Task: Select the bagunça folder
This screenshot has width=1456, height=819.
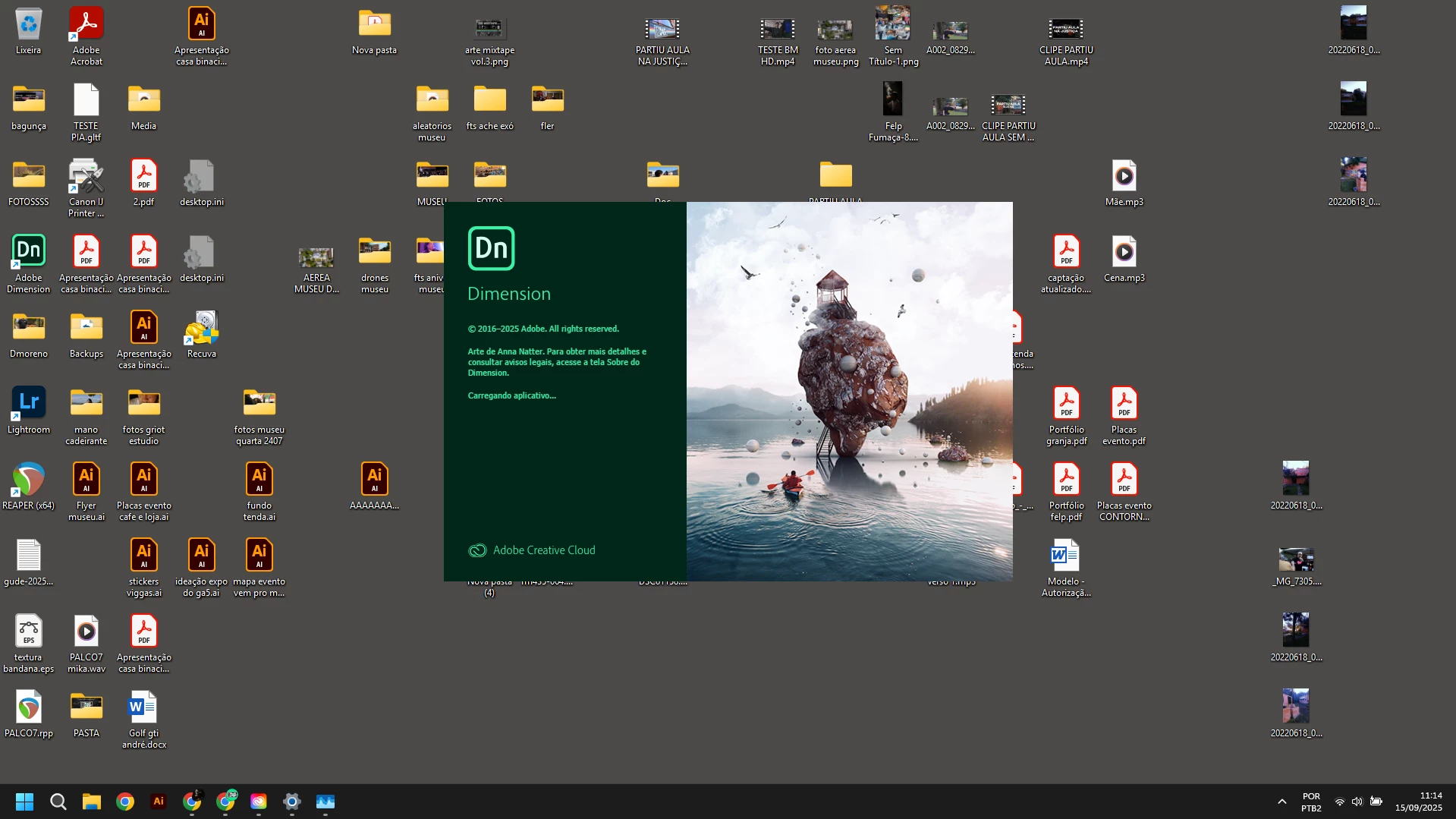Action: click(x=29, y=107)
